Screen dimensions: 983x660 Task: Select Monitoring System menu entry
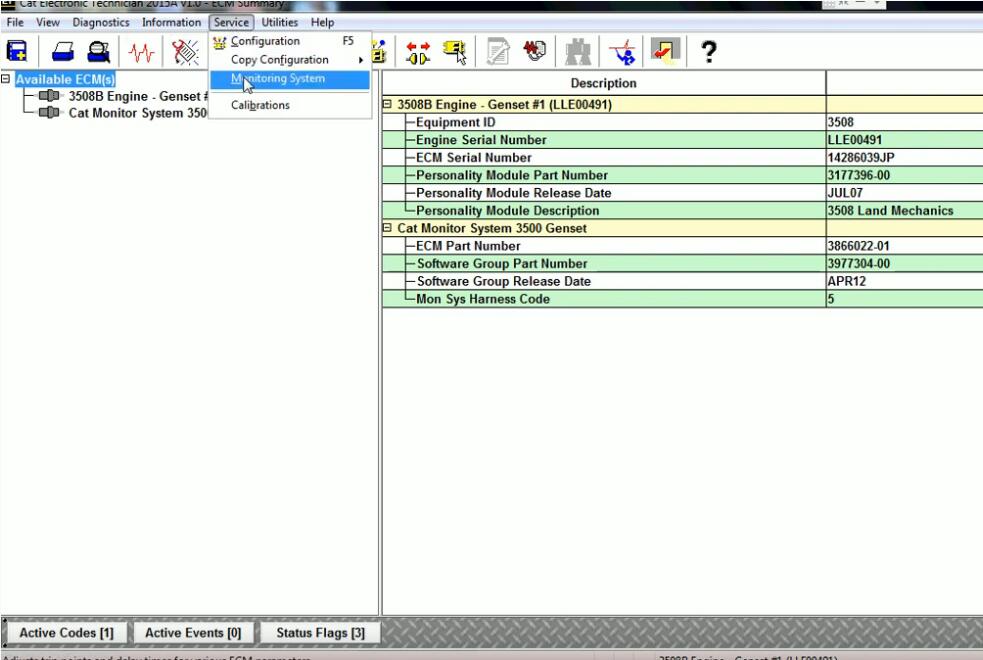(290, 79)
